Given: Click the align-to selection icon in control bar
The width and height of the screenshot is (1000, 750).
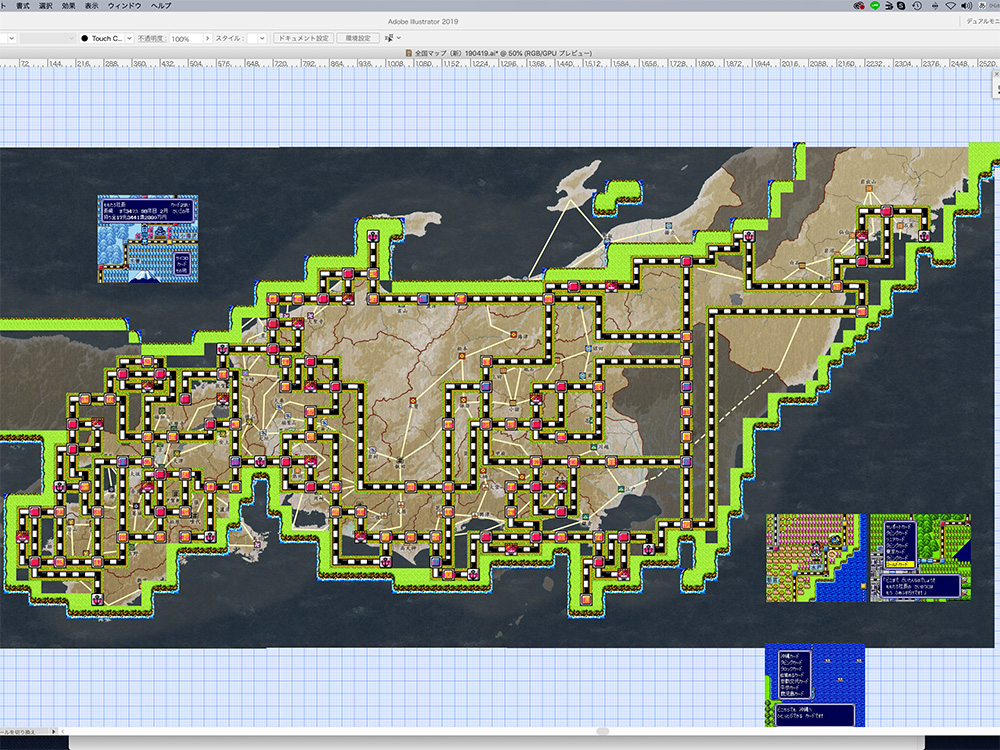Looking at the screenshot, I should [x=389, y=38].
